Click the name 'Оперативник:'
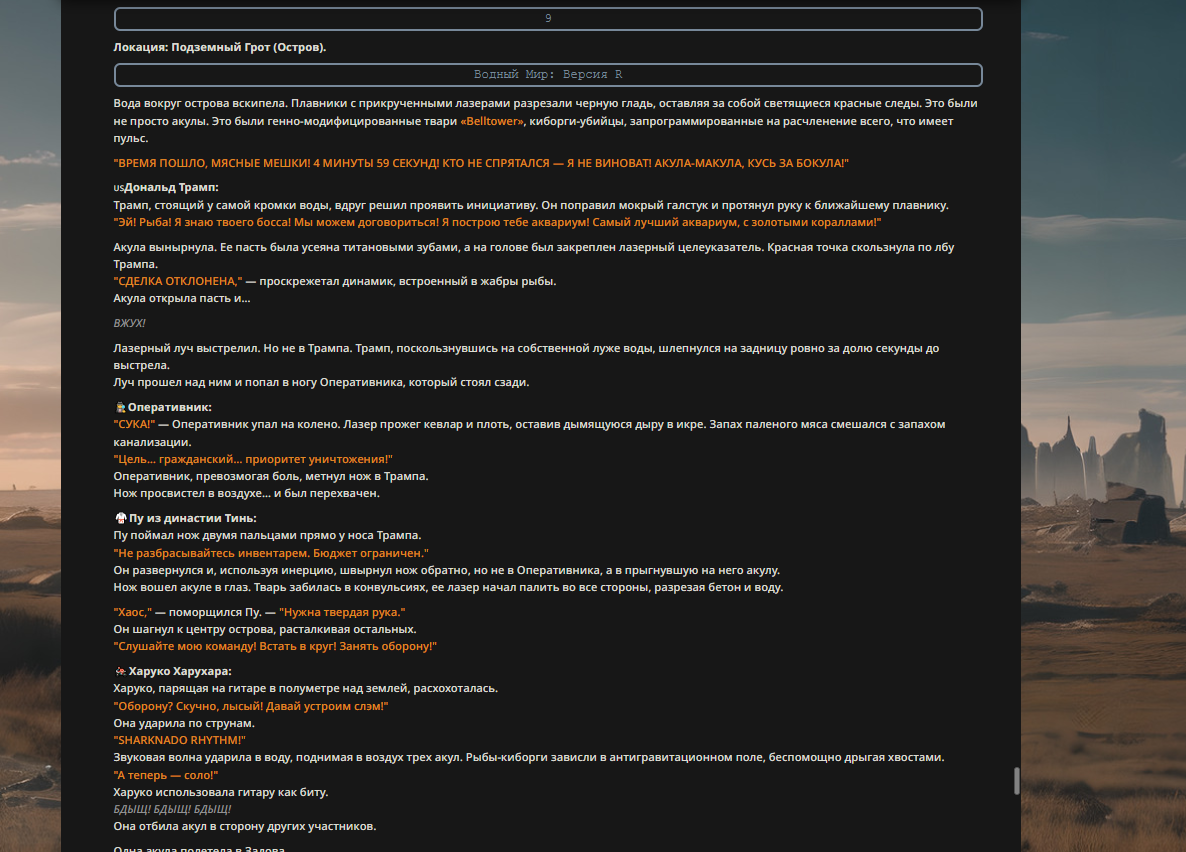1186x852 pixels. pyautogui.click(x=169, y=408)
